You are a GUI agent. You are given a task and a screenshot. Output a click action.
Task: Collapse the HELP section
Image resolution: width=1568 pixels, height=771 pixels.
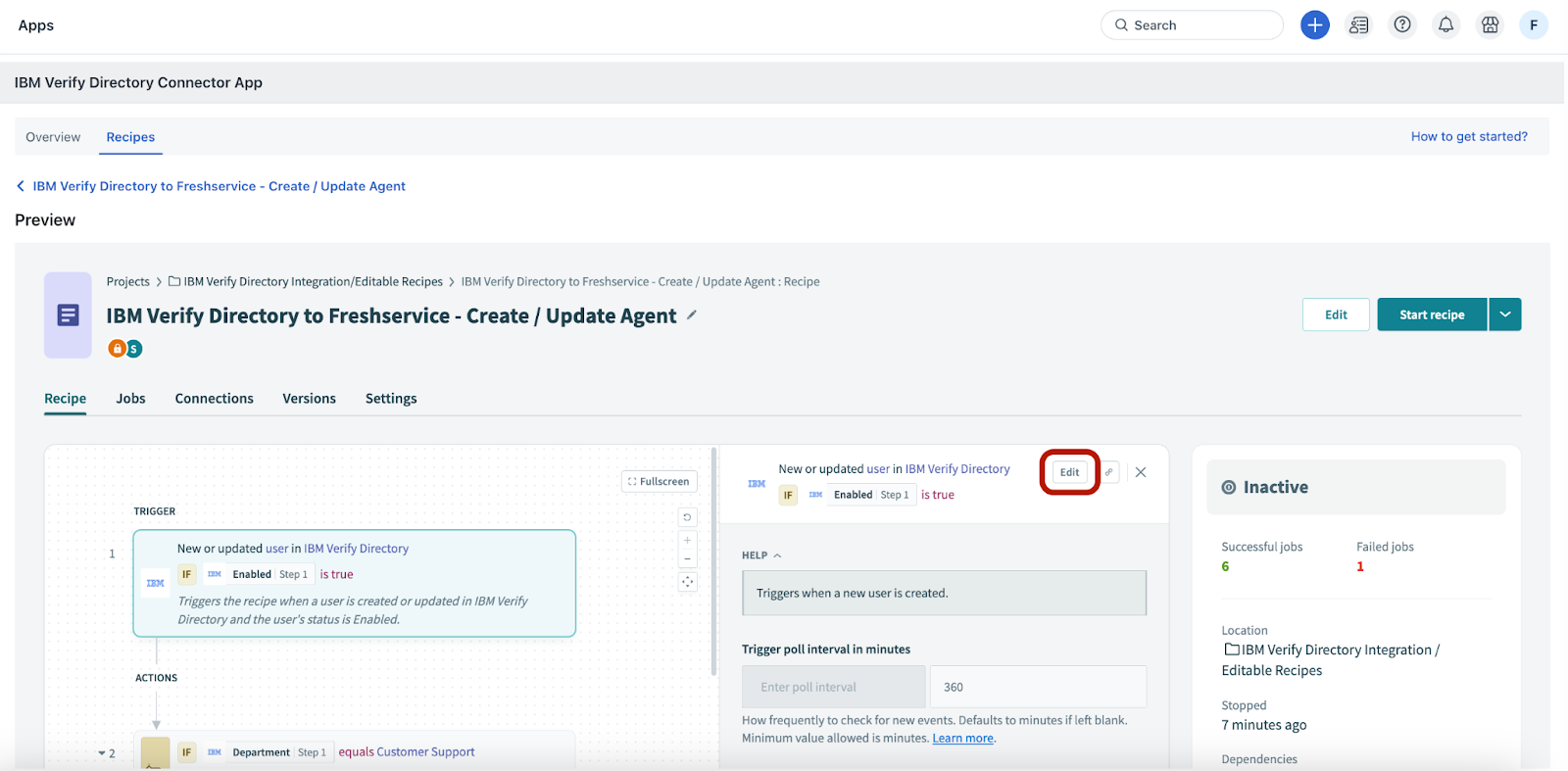[761, 555]
